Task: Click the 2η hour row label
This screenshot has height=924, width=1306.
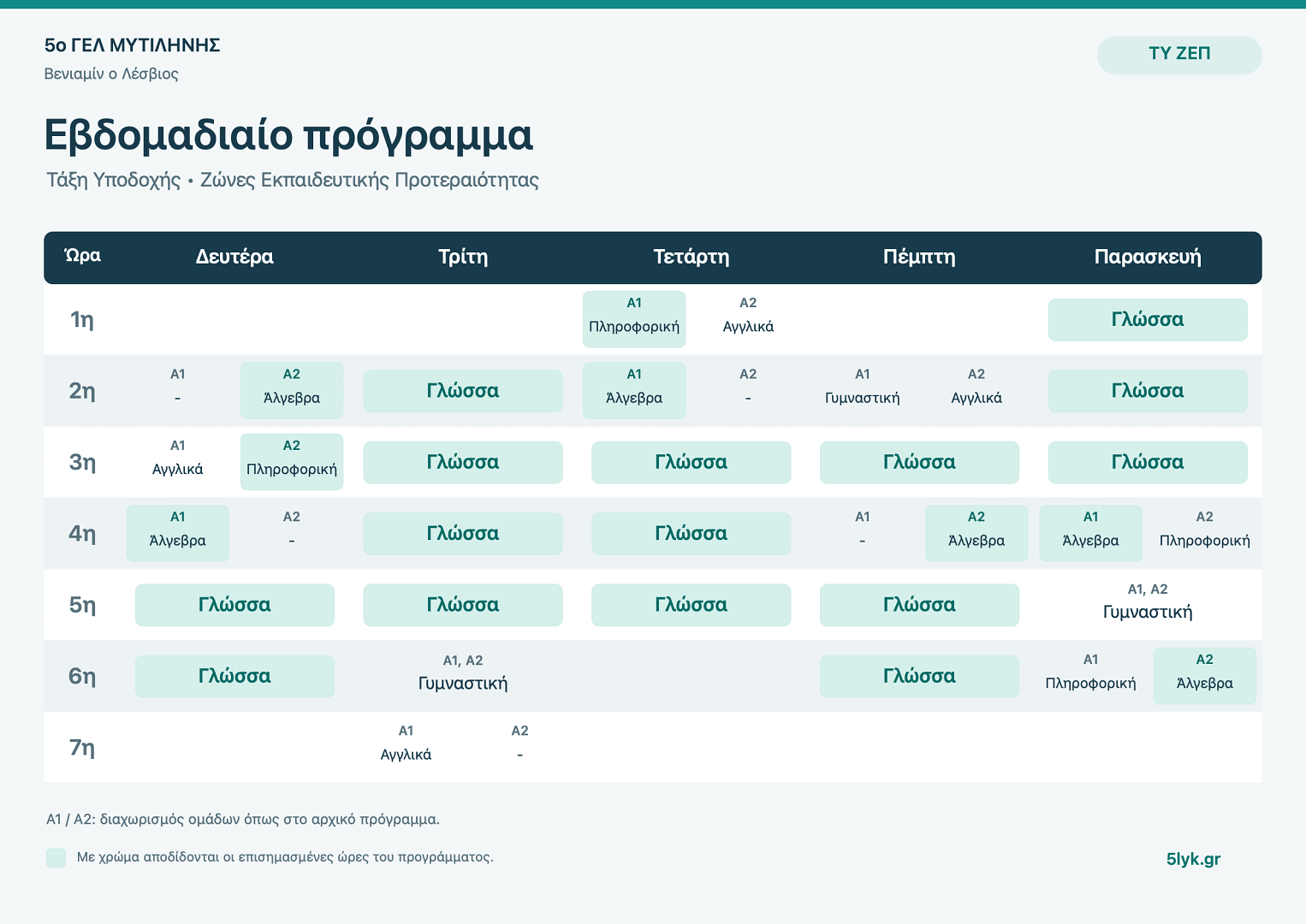Action: click(81, 391)
